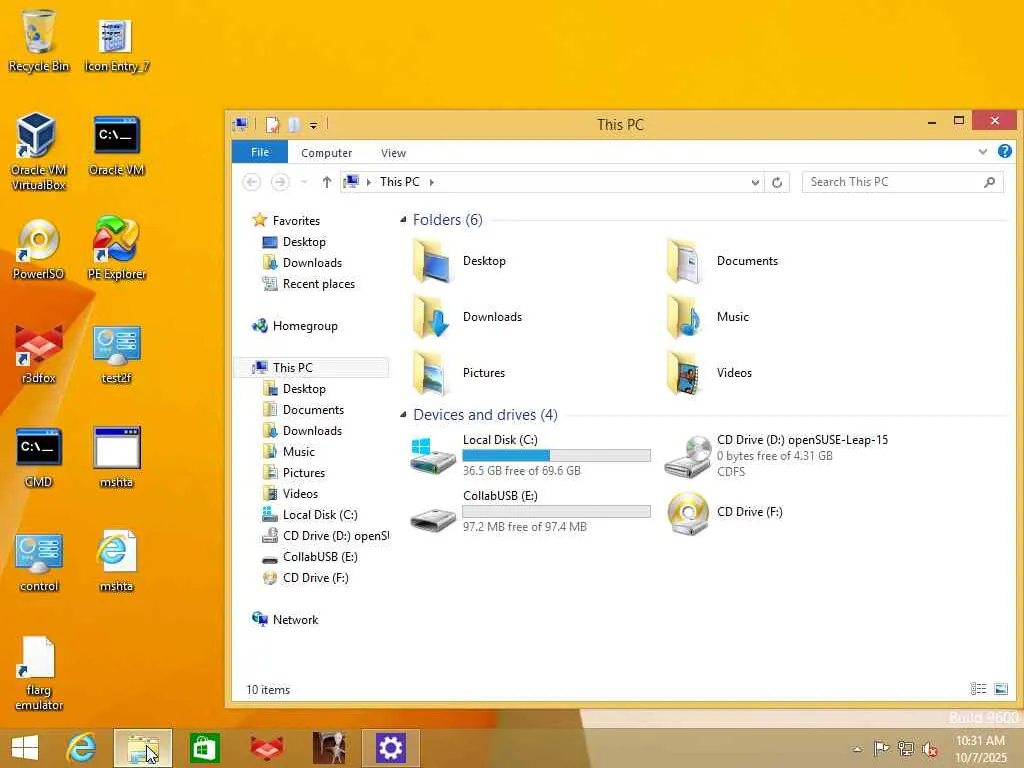Open the control desktop icon
The height and width of the screenshot is (768, 1024).
tap(38, 562)
